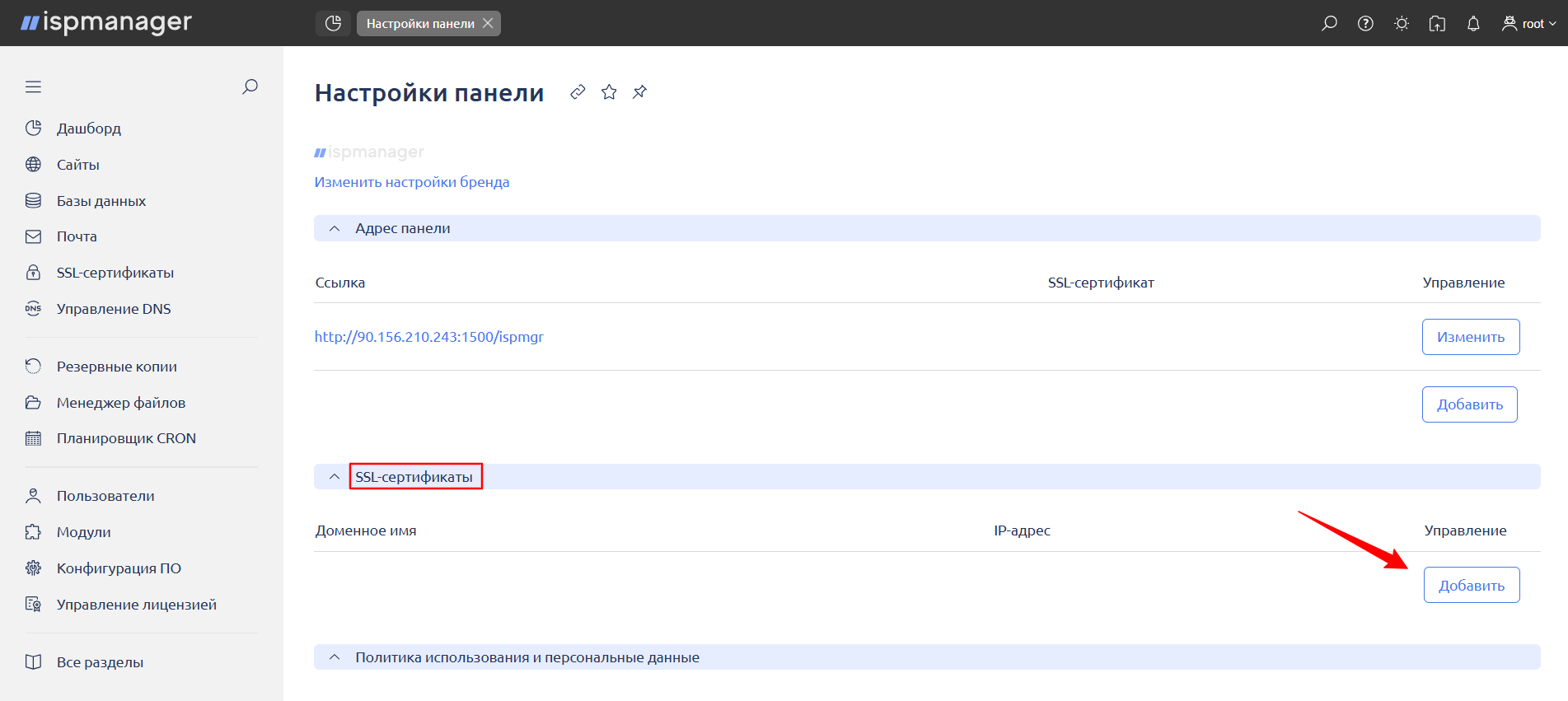The height and width of the screenshot is (701, 1568).
Task: Pin the Настройки панели page with the pin icon
Action: (x=639, y=91)
